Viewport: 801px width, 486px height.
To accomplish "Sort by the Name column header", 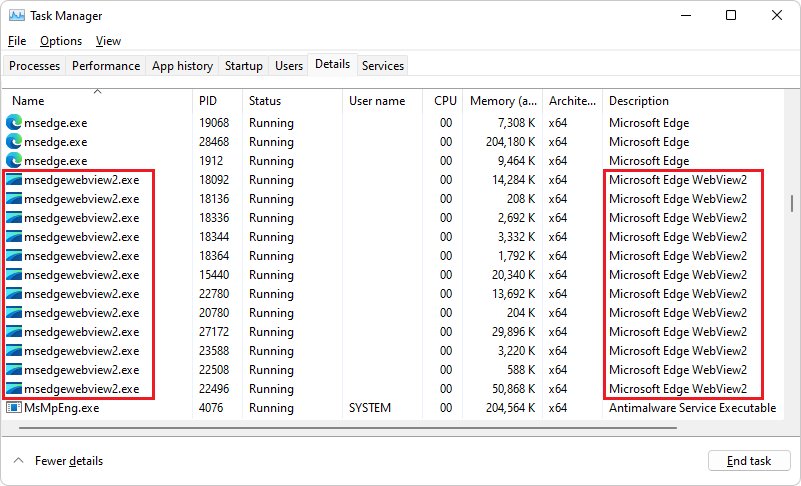I will pyautogui.click(x=97, y=101).
